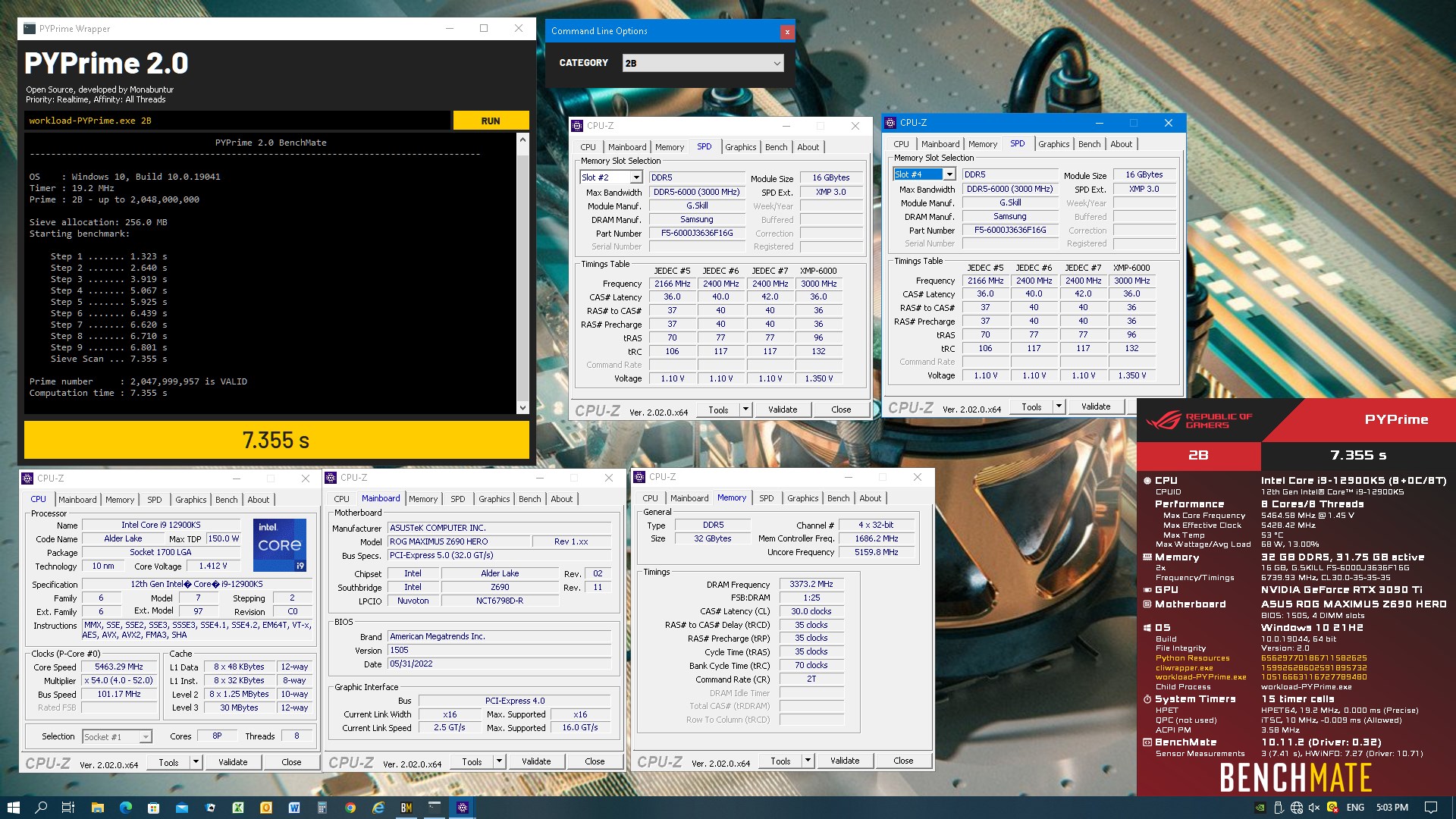Launch Google Chrome from taskbar

tap(350, 808)
